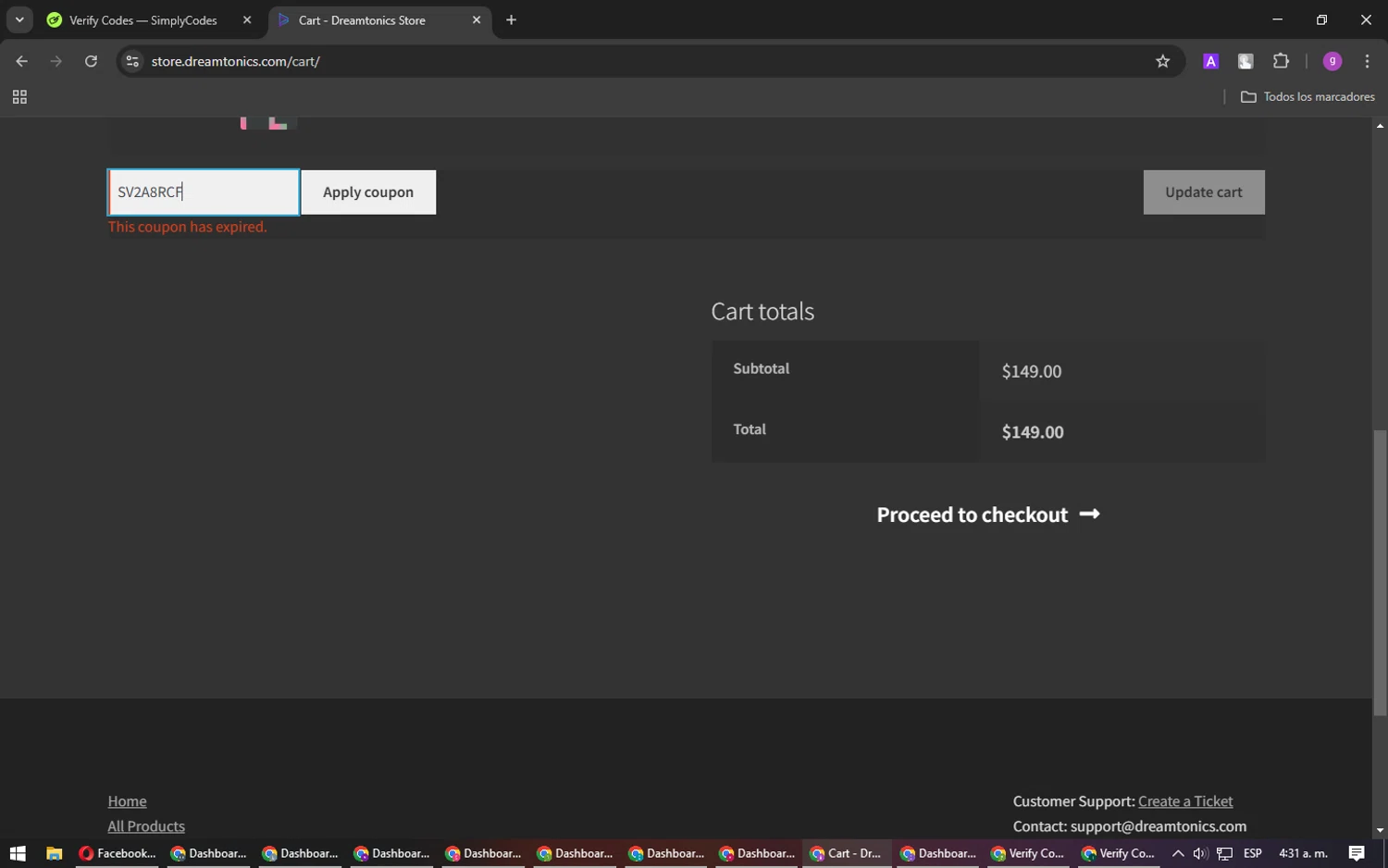Click the Apply coupon button

[368, 192]
